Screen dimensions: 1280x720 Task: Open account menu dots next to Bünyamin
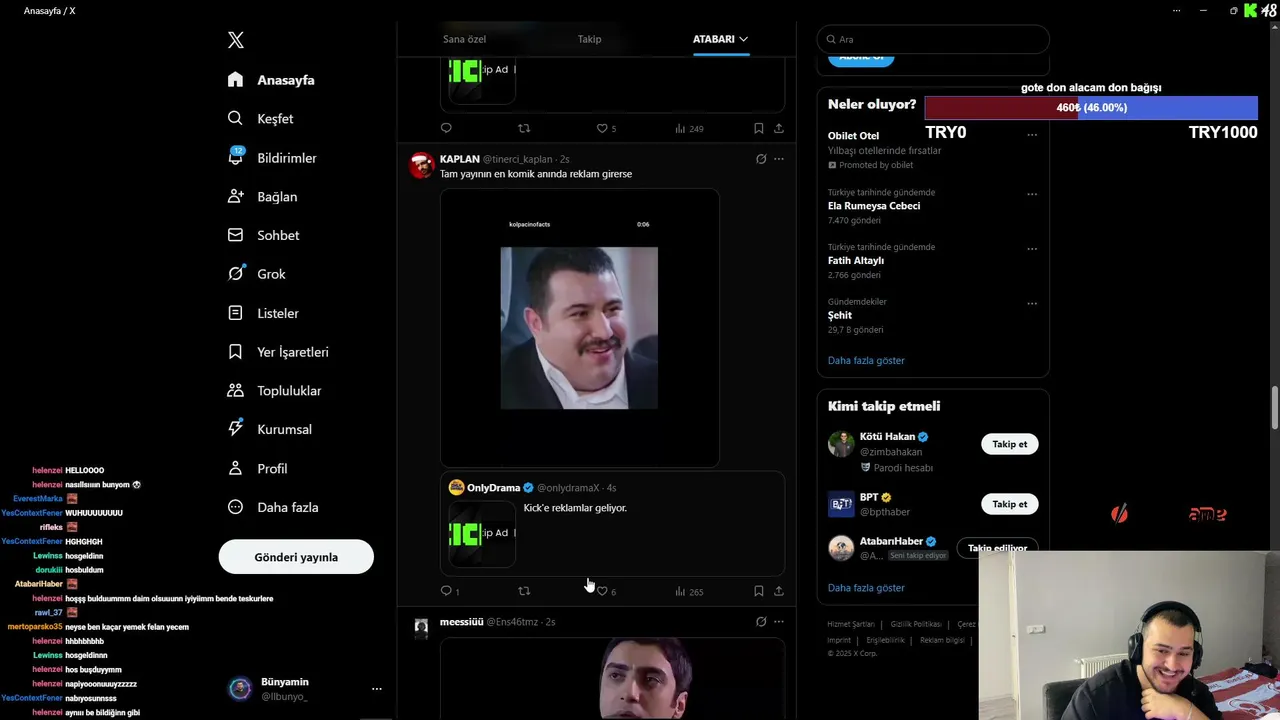[377, 689]
